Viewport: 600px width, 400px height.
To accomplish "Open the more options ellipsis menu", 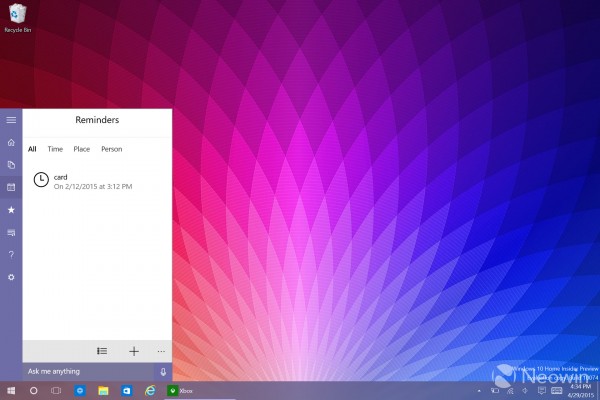I will point(161,351).
